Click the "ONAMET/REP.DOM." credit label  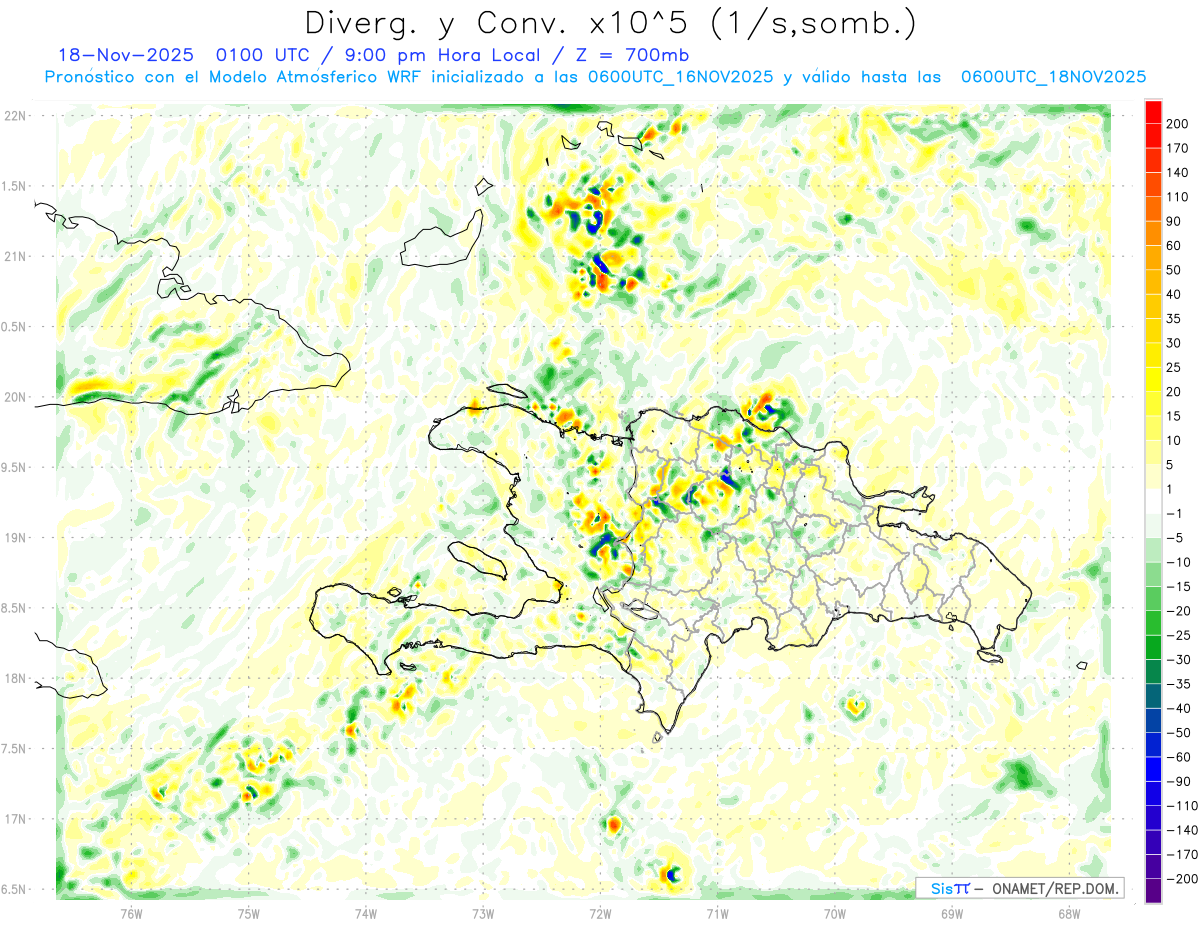click(x=1055, y=888)
